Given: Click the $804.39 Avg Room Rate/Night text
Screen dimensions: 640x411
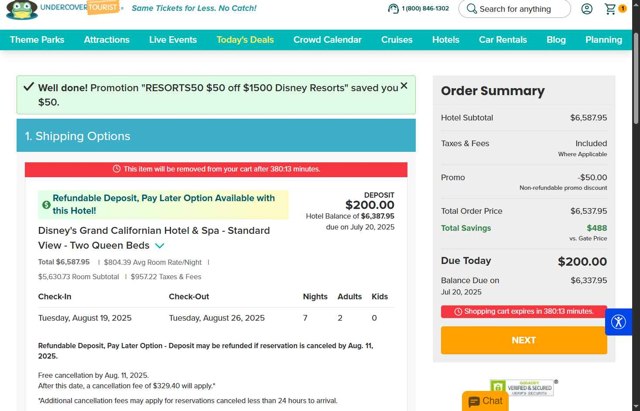Looking at the screenshot, I should [x=153, y=262].
